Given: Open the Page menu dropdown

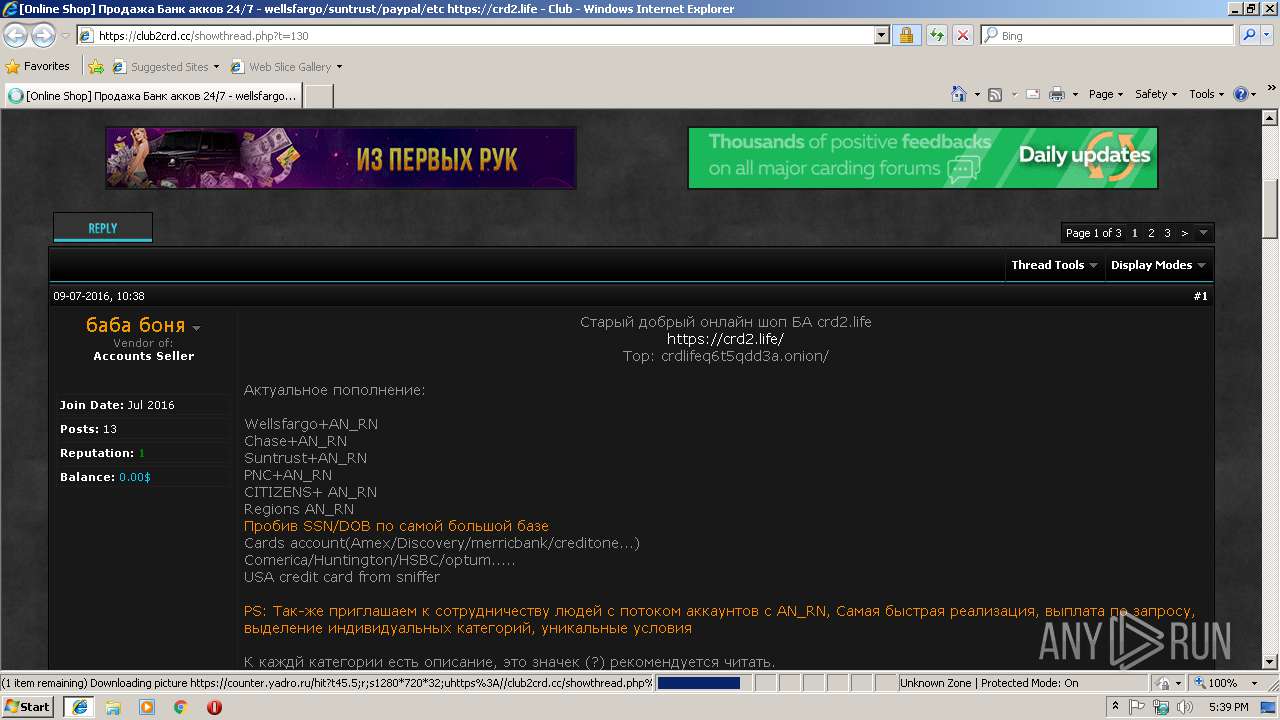Looking at the screenshot, I should [1105, 94].
